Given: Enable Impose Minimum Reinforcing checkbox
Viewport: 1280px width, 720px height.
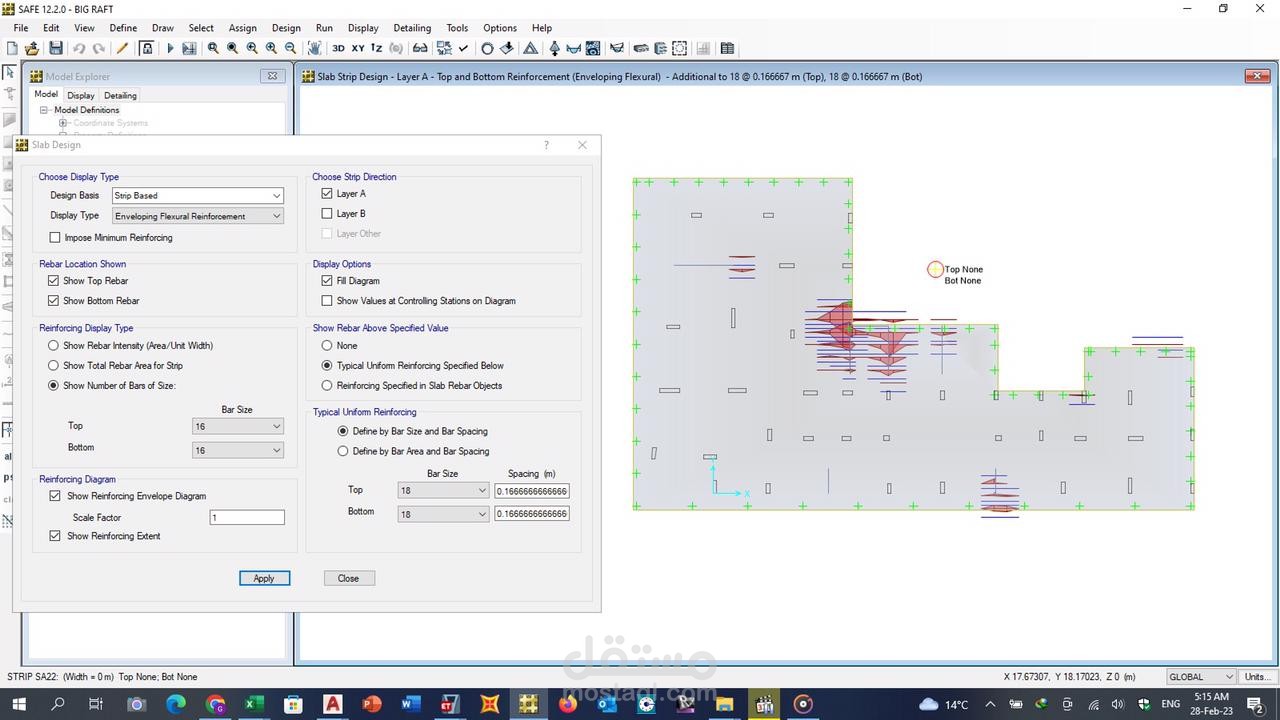Looking at the screenshot, I should pyautogui.click(x=55, y=238).
